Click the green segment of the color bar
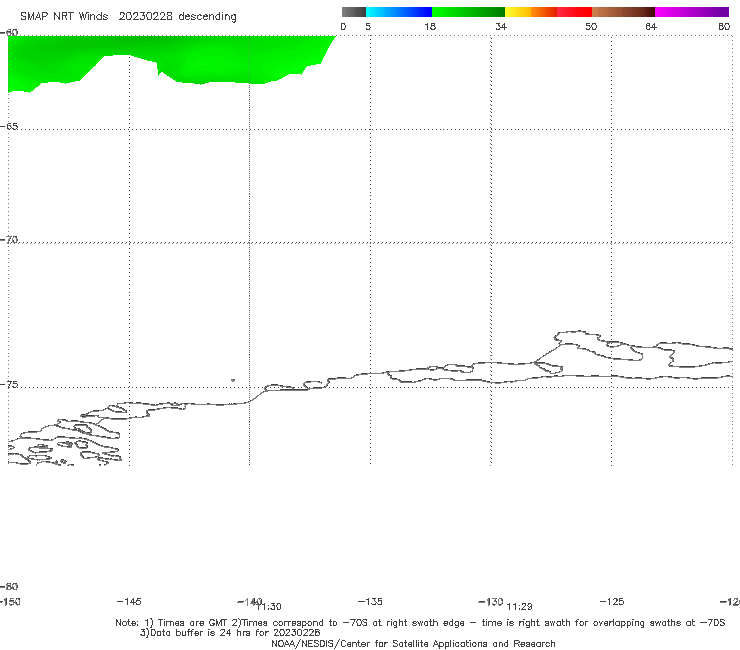This screenshot has width=740, height=650. click(x=468, y=12)
